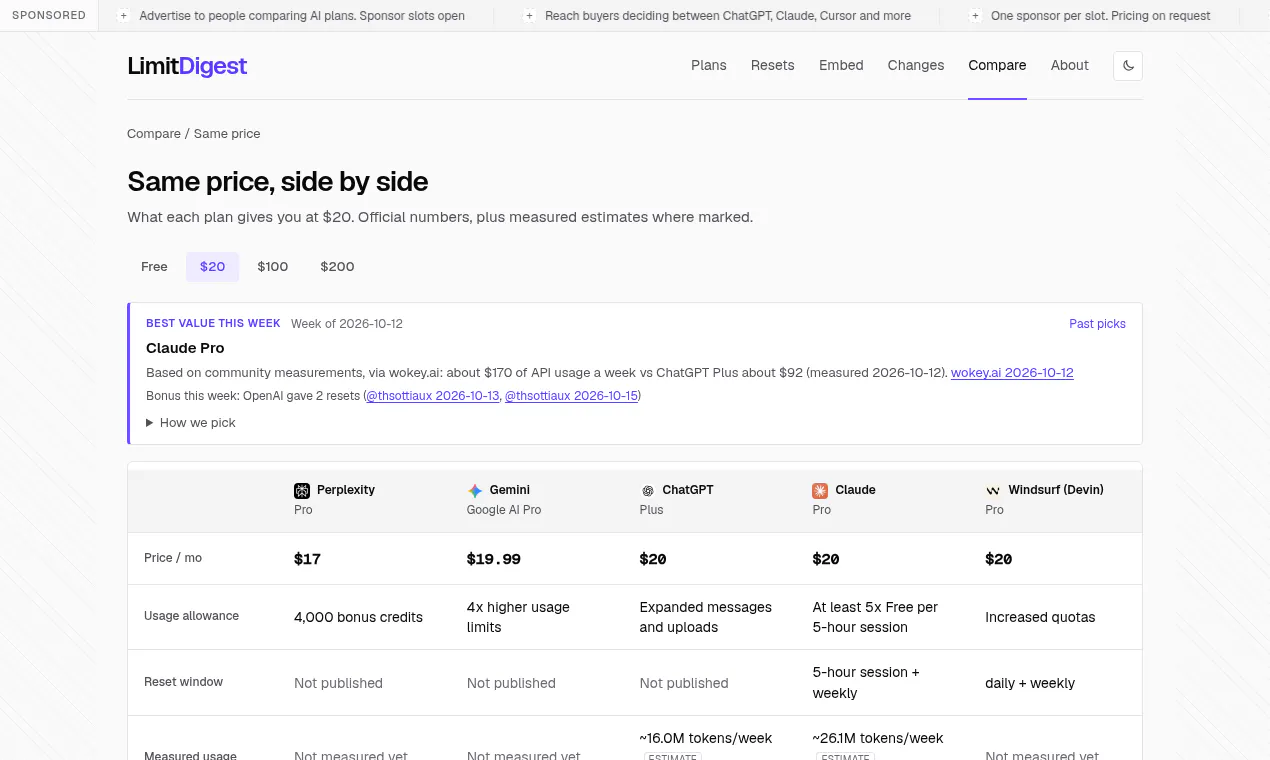This screenshot has width=1270, height=760.
Task: Click the 'Increased quotas' cell
Action: click(1040, 617)
